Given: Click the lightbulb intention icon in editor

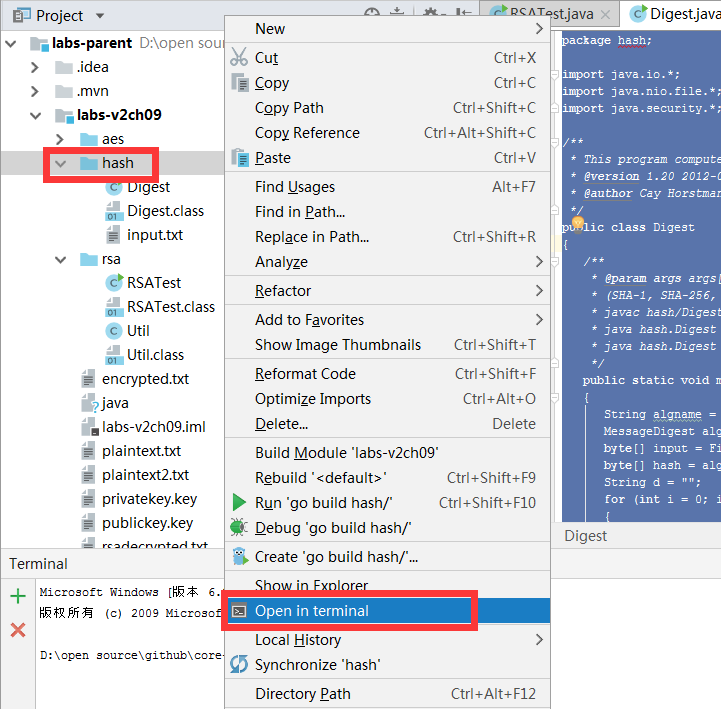Looking at the screenshot, I should 578,224.
